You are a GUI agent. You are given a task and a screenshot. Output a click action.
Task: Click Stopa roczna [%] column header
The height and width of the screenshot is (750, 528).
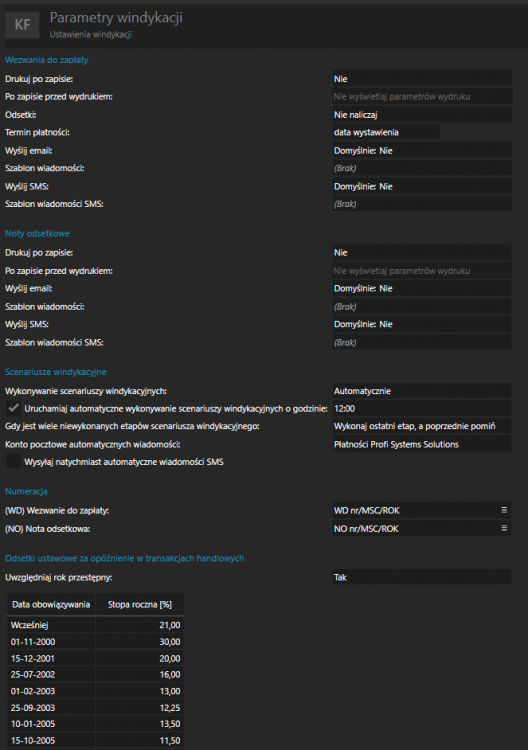click(140, 605)
